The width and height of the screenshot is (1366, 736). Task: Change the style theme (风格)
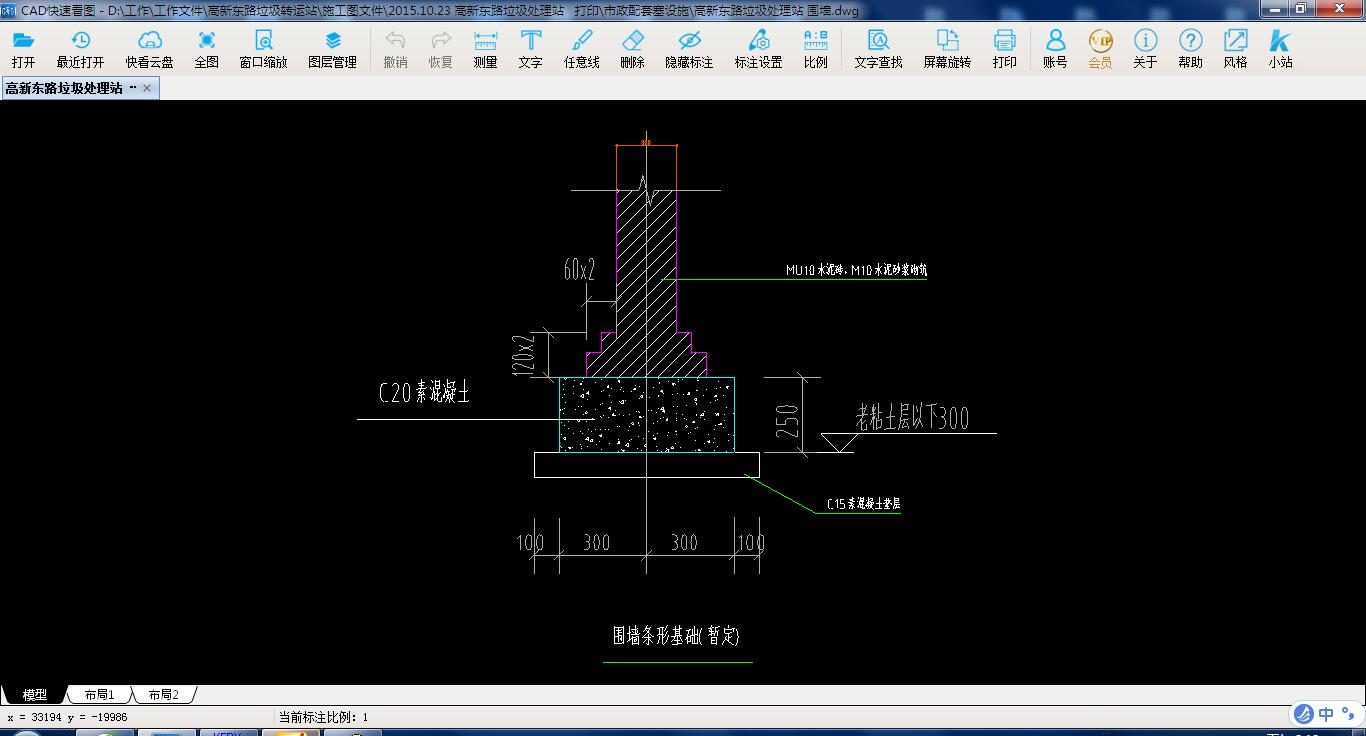coord(1236,48)
